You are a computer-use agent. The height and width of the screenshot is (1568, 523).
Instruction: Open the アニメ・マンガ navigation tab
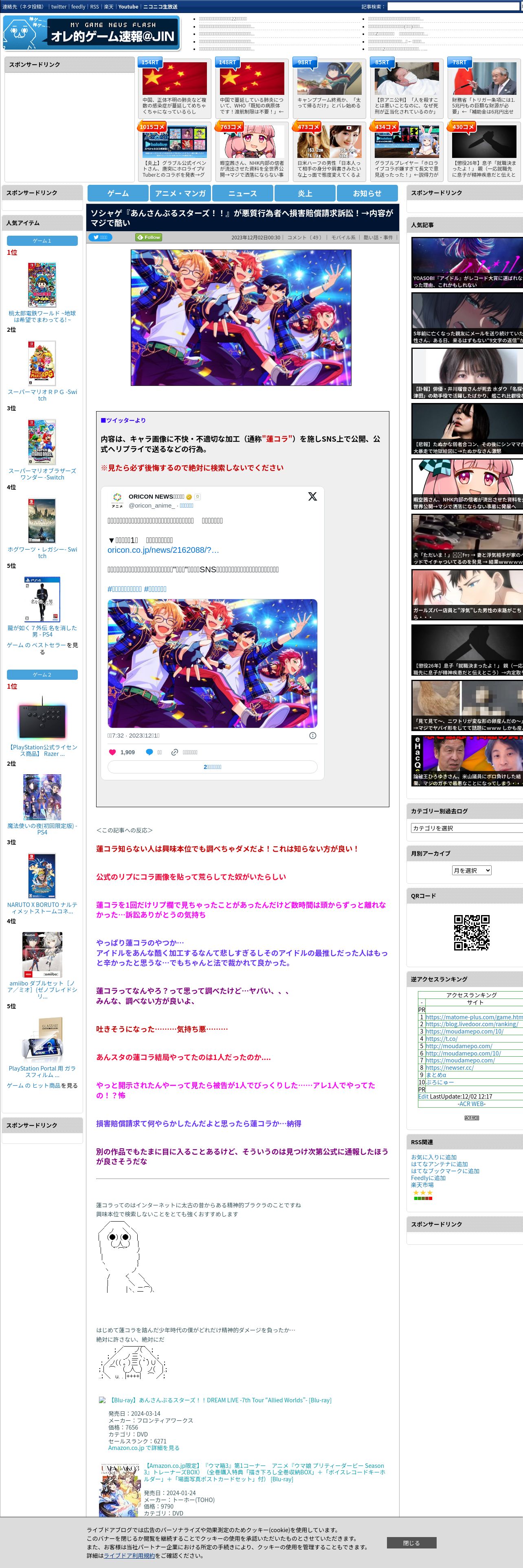[x=180, y=193]
